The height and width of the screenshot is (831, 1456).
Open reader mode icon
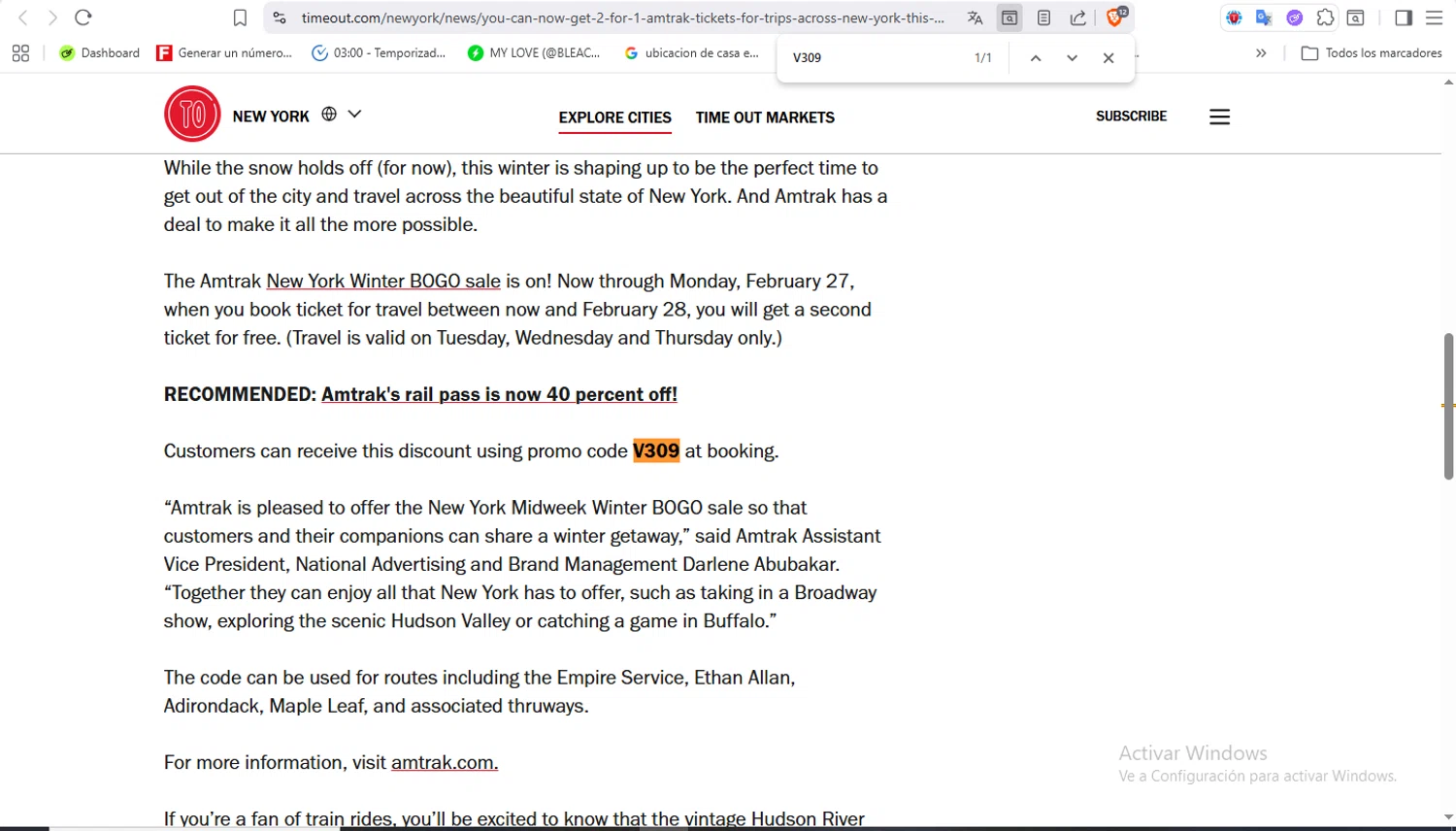(1044, 17)
